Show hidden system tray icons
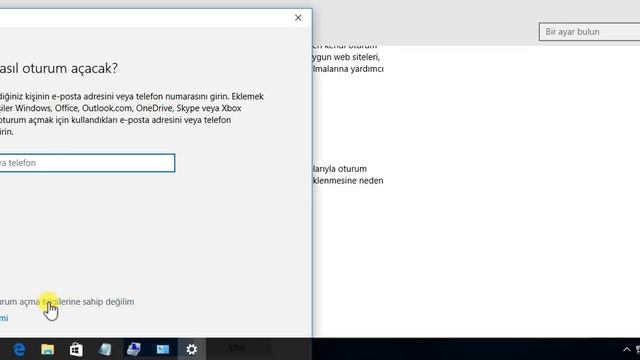Screen dimensions: 640x360 [627, 349]
